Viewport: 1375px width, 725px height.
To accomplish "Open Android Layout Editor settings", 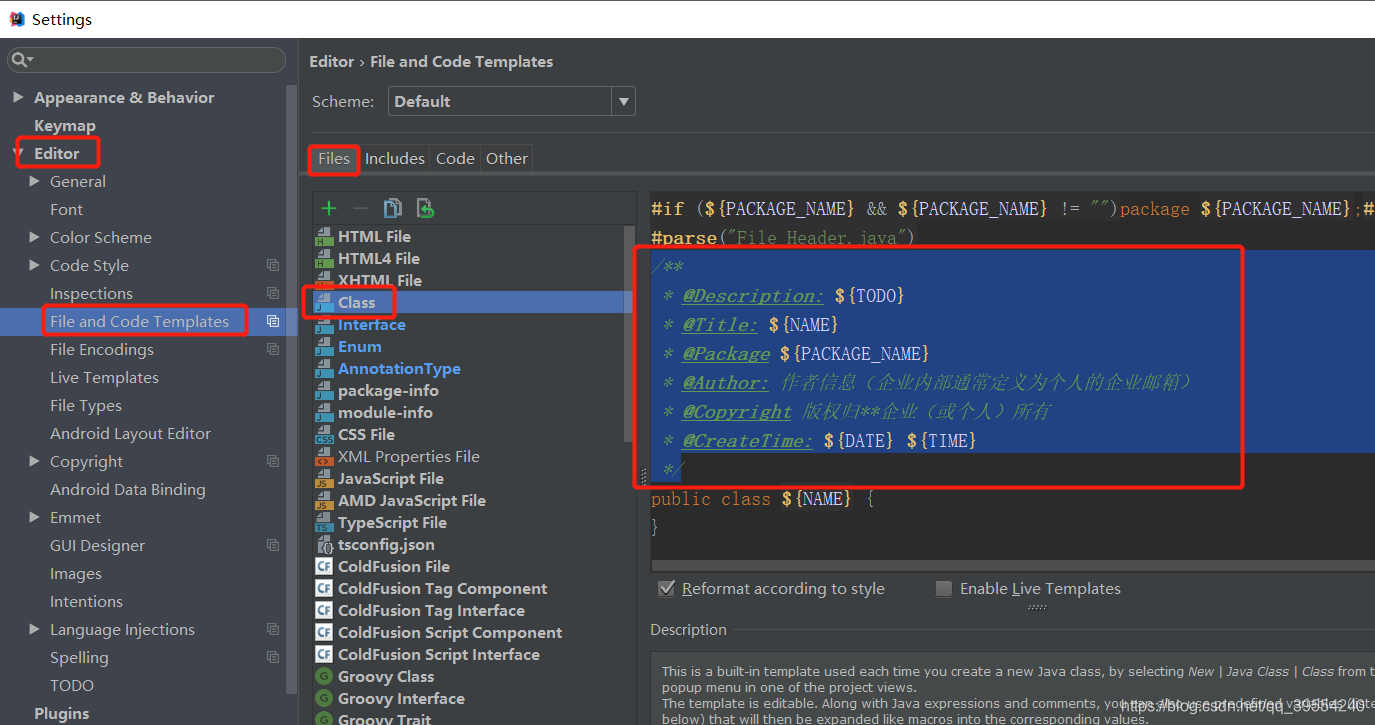I will pyautogui.click(x=130, y=433).
